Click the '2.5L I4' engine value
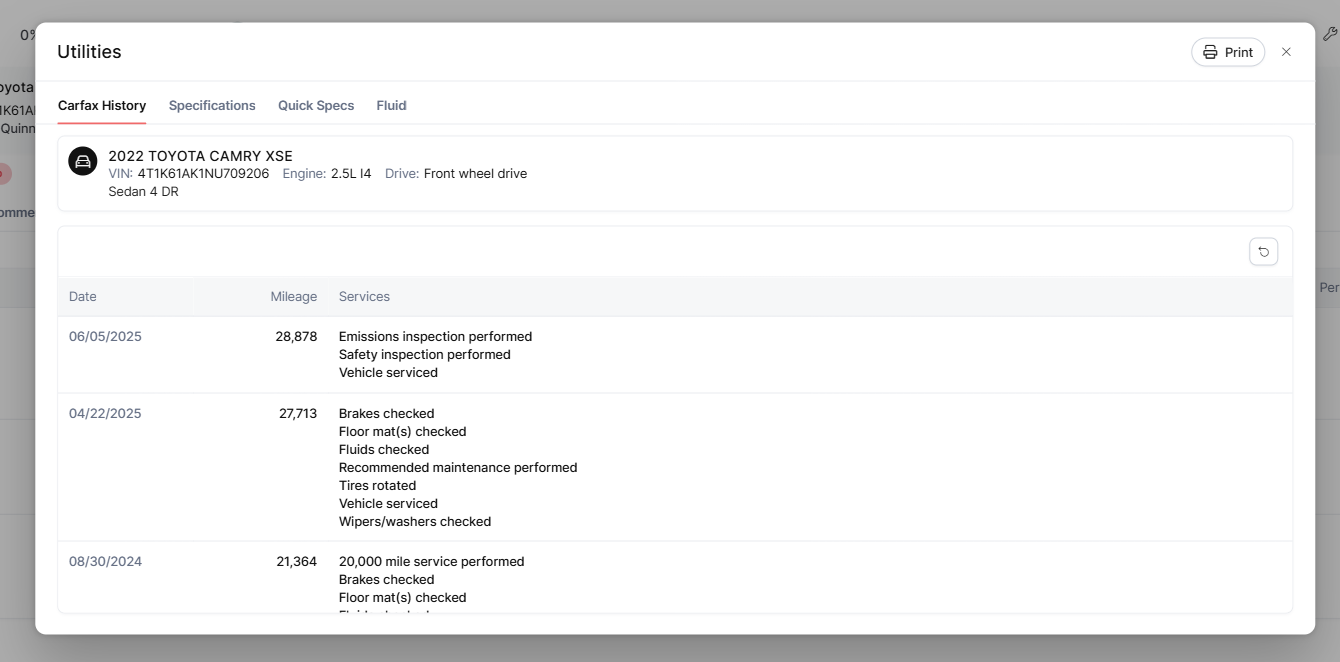 (351, 174)
